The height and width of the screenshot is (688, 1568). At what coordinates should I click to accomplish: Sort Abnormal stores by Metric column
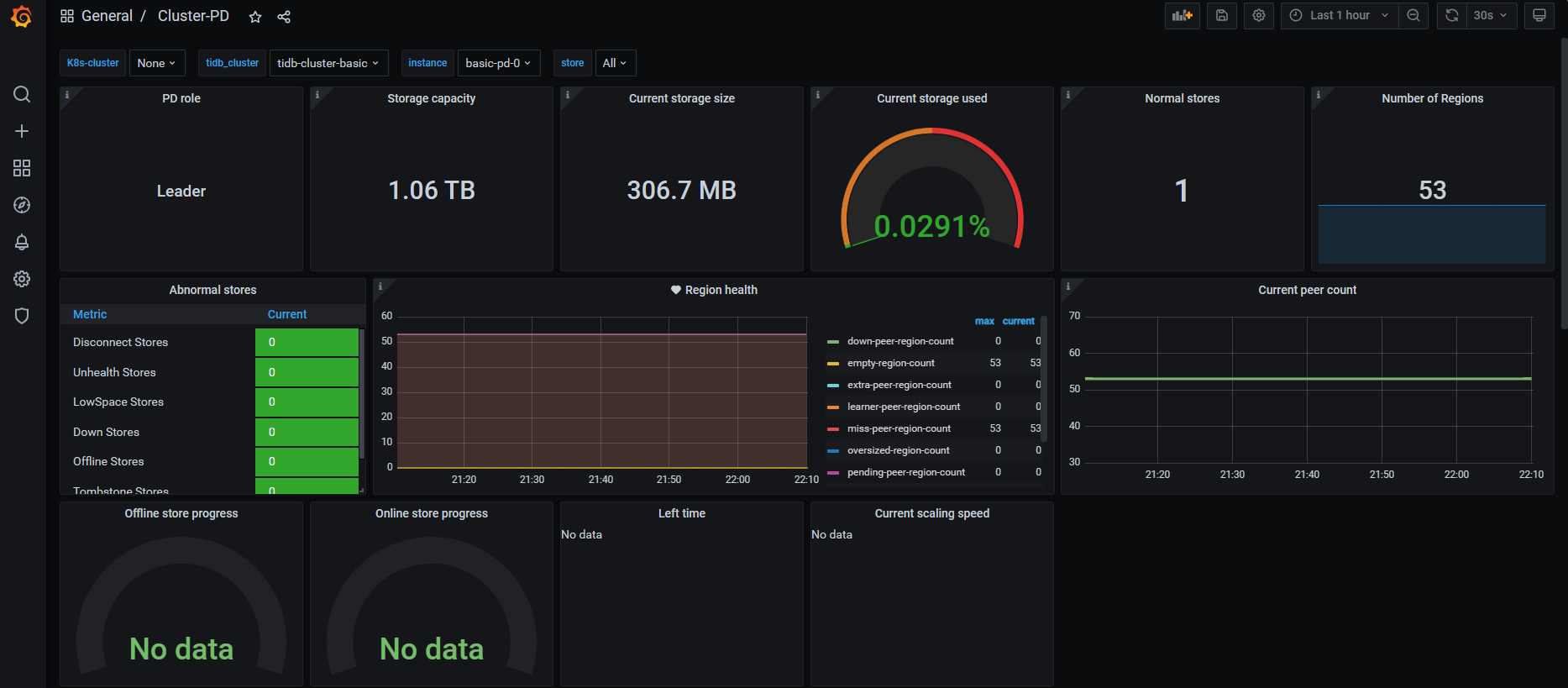[x=90, y=314]
